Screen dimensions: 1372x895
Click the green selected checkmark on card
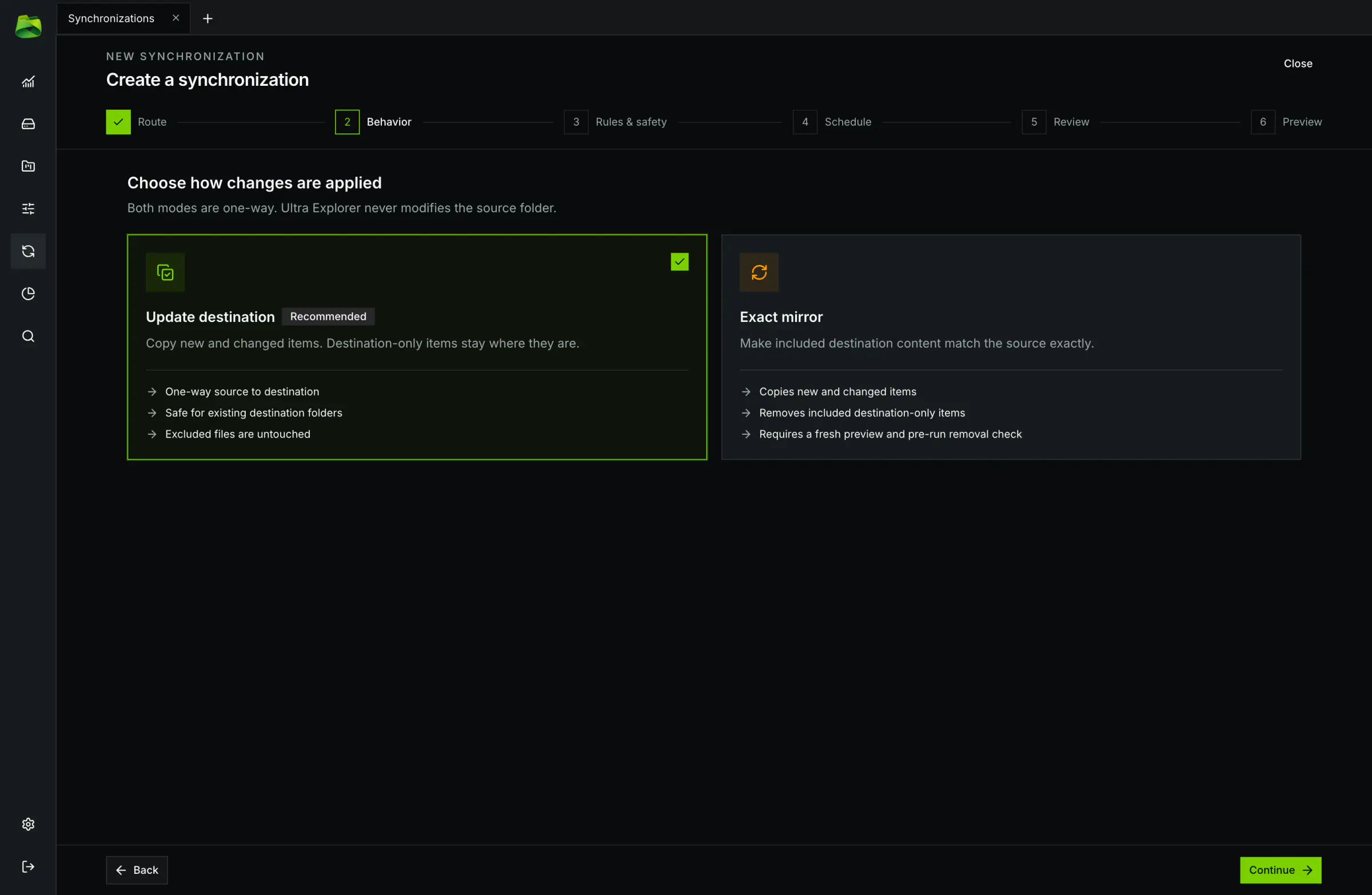pos(680,262)
